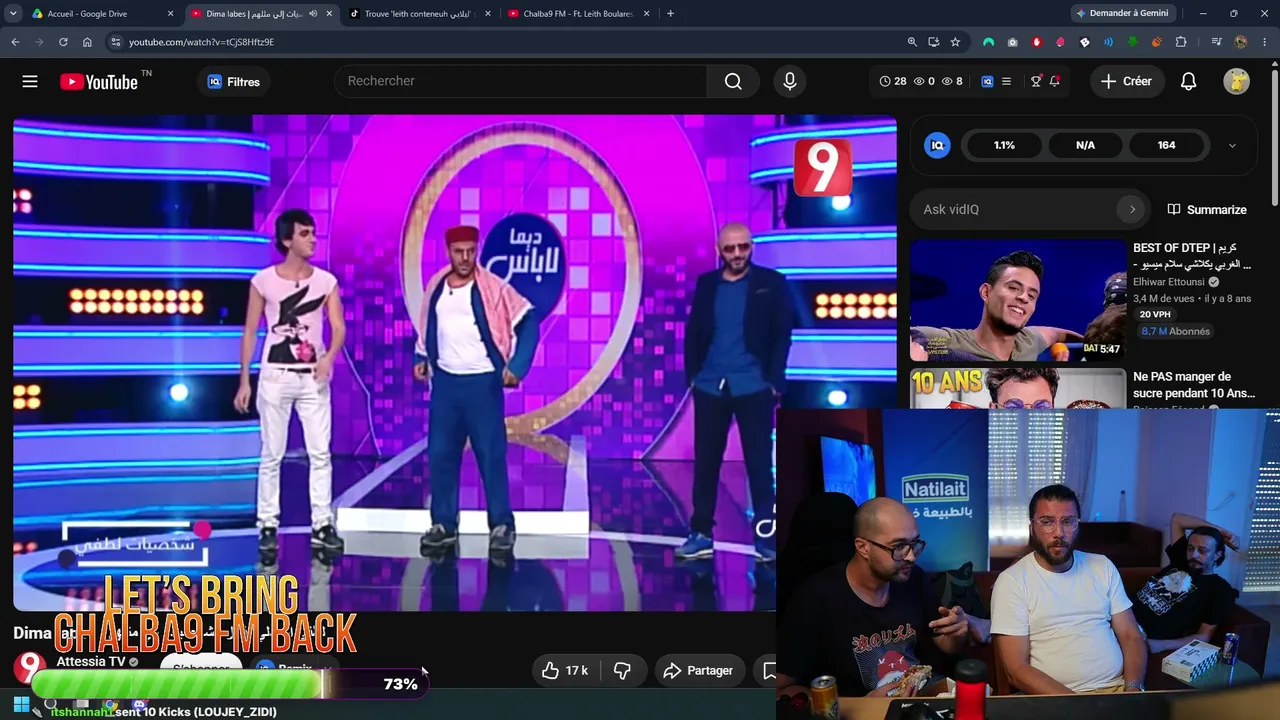The image size is (1280, 720).
Task: Click the vidIQ logo in the side panel
Action: 937,145
